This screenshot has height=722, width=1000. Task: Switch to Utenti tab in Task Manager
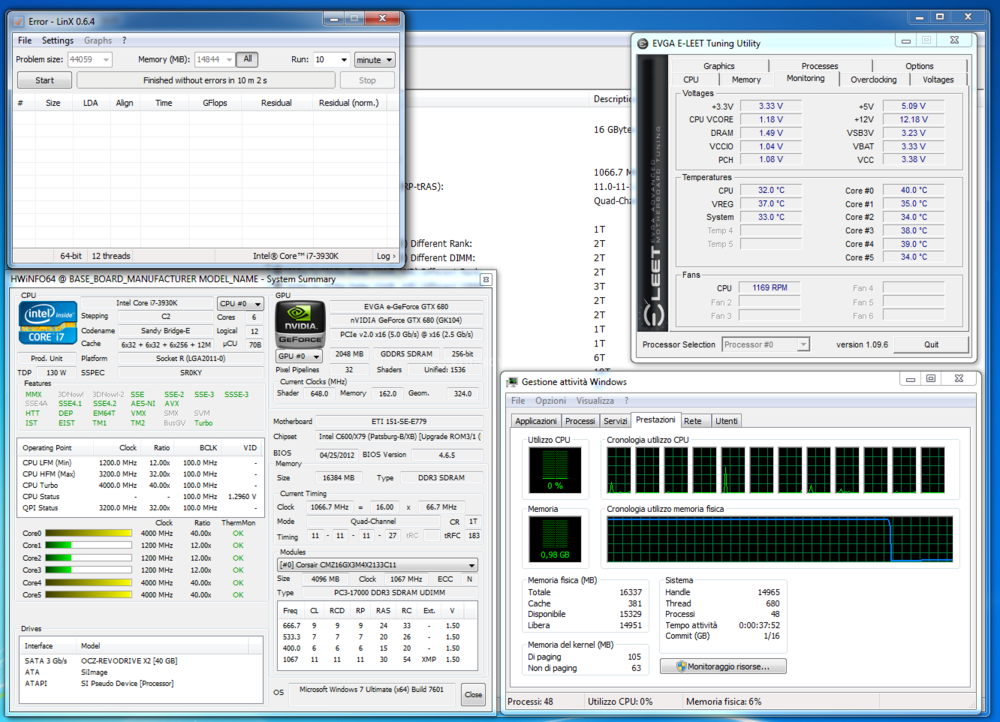pos(726,421)
